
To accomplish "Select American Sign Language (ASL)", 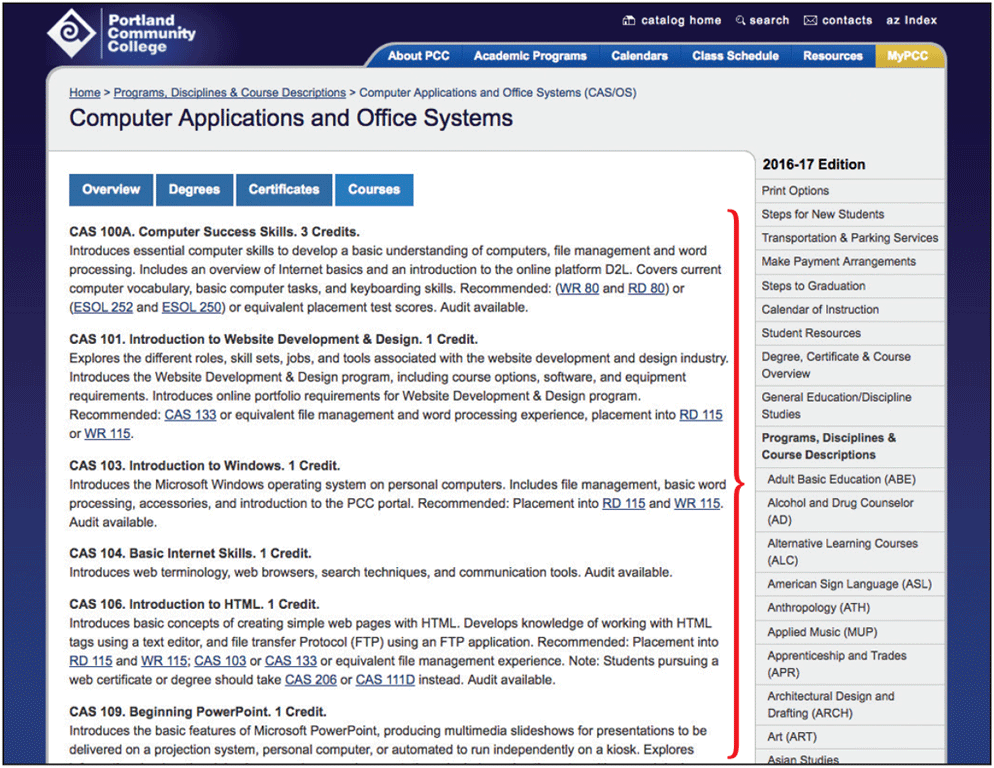I will pyautogui.click(x=850, y=584).
